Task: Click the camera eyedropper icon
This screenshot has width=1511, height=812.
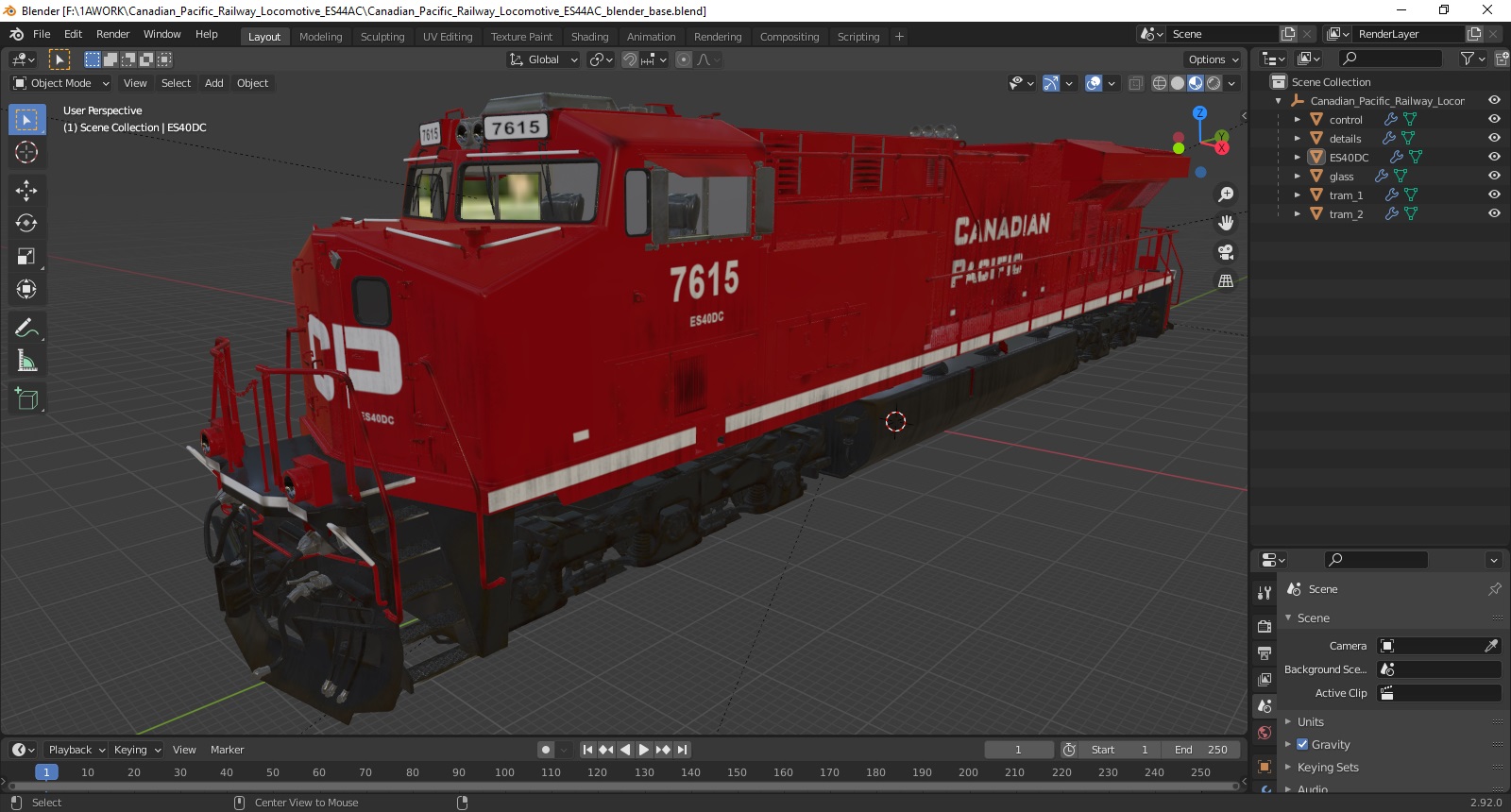Action: tap(1491, 646)
